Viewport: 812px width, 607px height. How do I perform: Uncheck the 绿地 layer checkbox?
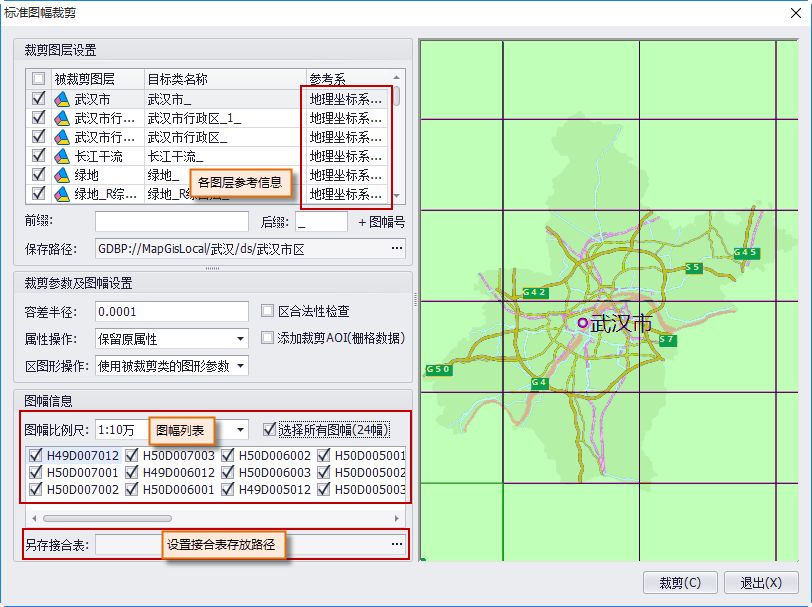tap(38, 175)
